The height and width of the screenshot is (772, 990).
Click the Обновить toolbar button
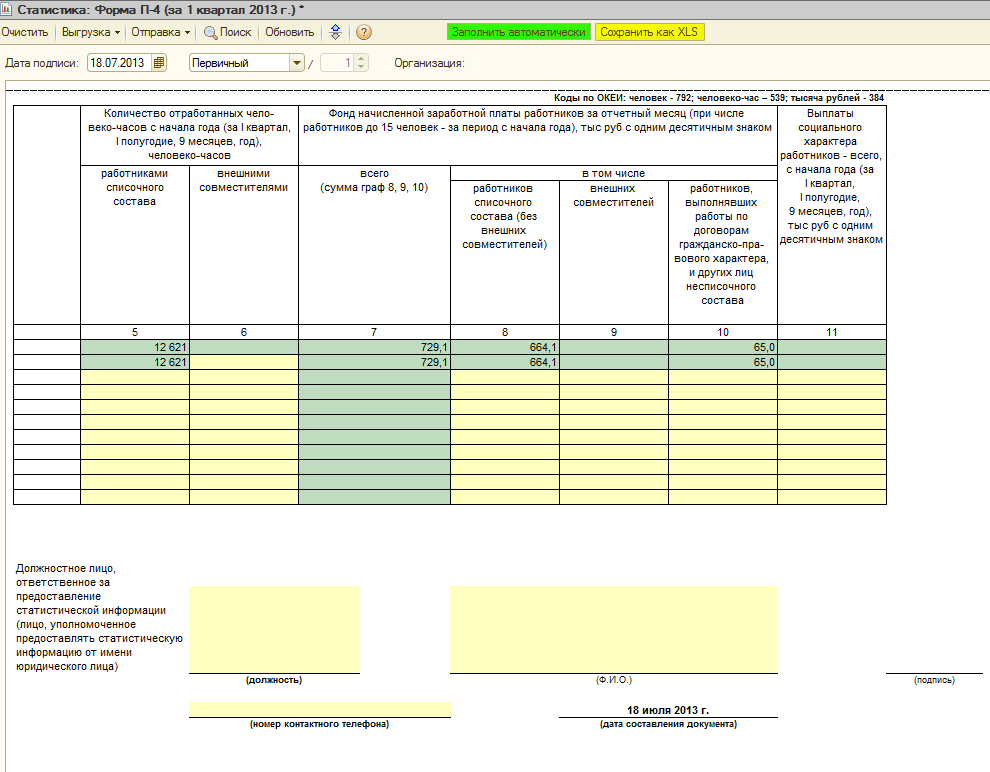(289, 32)
